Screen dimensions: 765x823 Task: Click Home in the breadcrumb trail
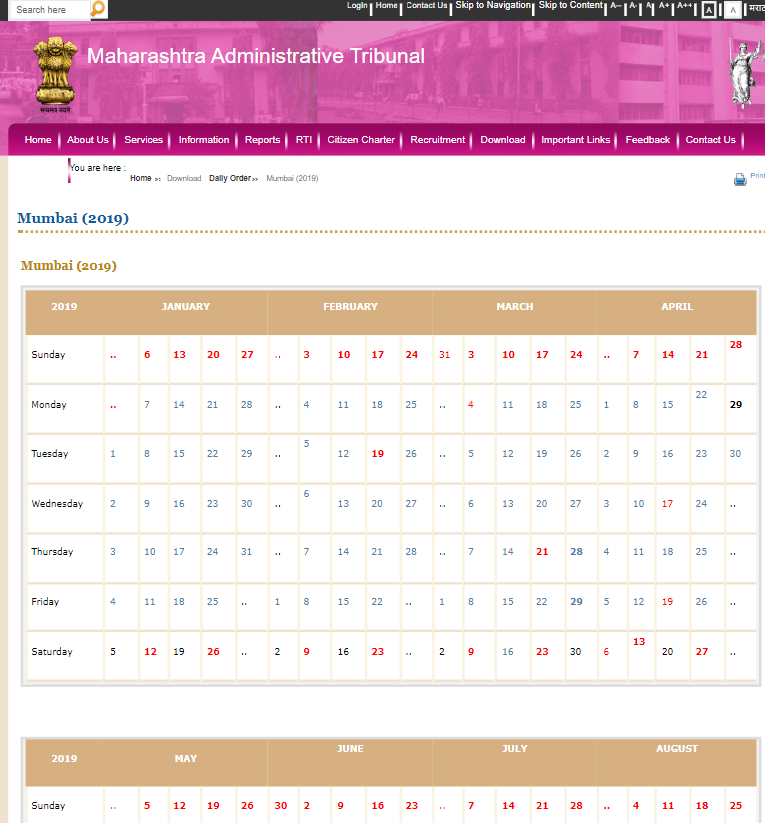(x=140, y=178)
